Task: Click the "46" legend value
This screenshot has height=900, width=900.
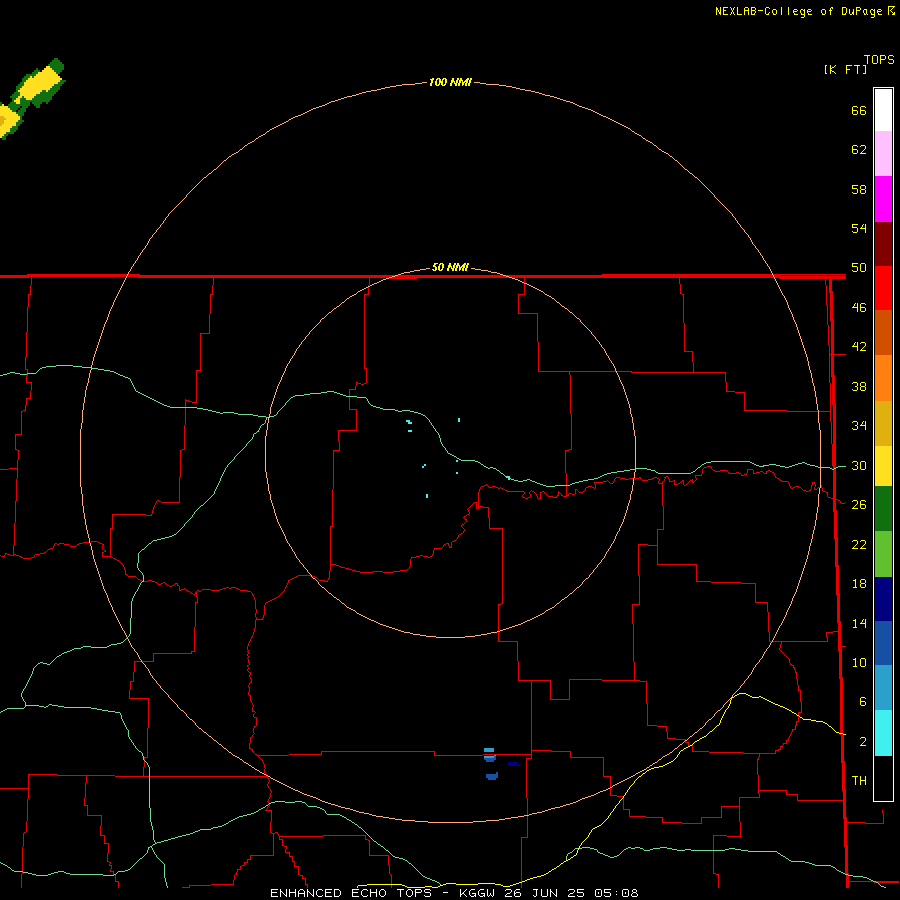Action: pyautogui.click(x=859, y=308)
